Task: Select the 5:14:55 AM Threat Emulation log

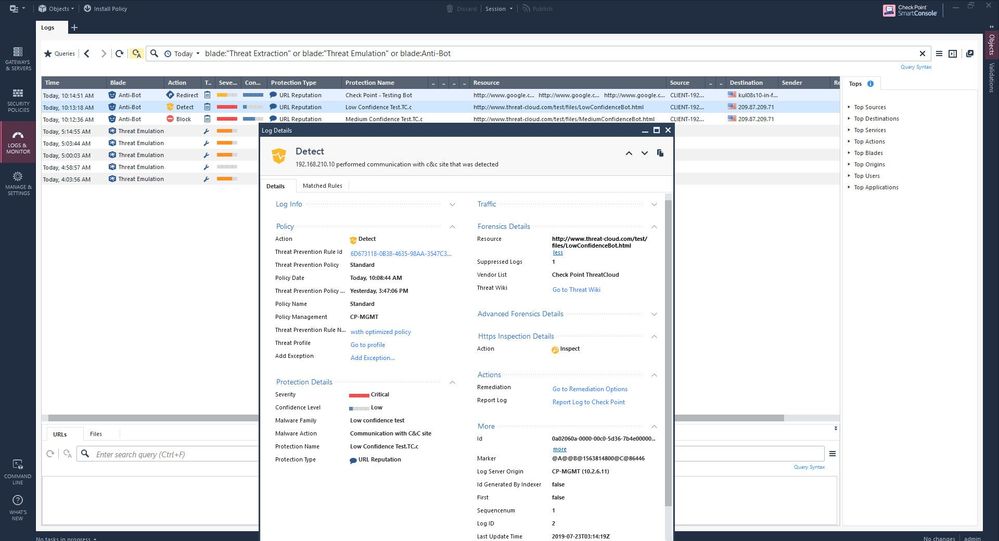Action: point(150,131)
